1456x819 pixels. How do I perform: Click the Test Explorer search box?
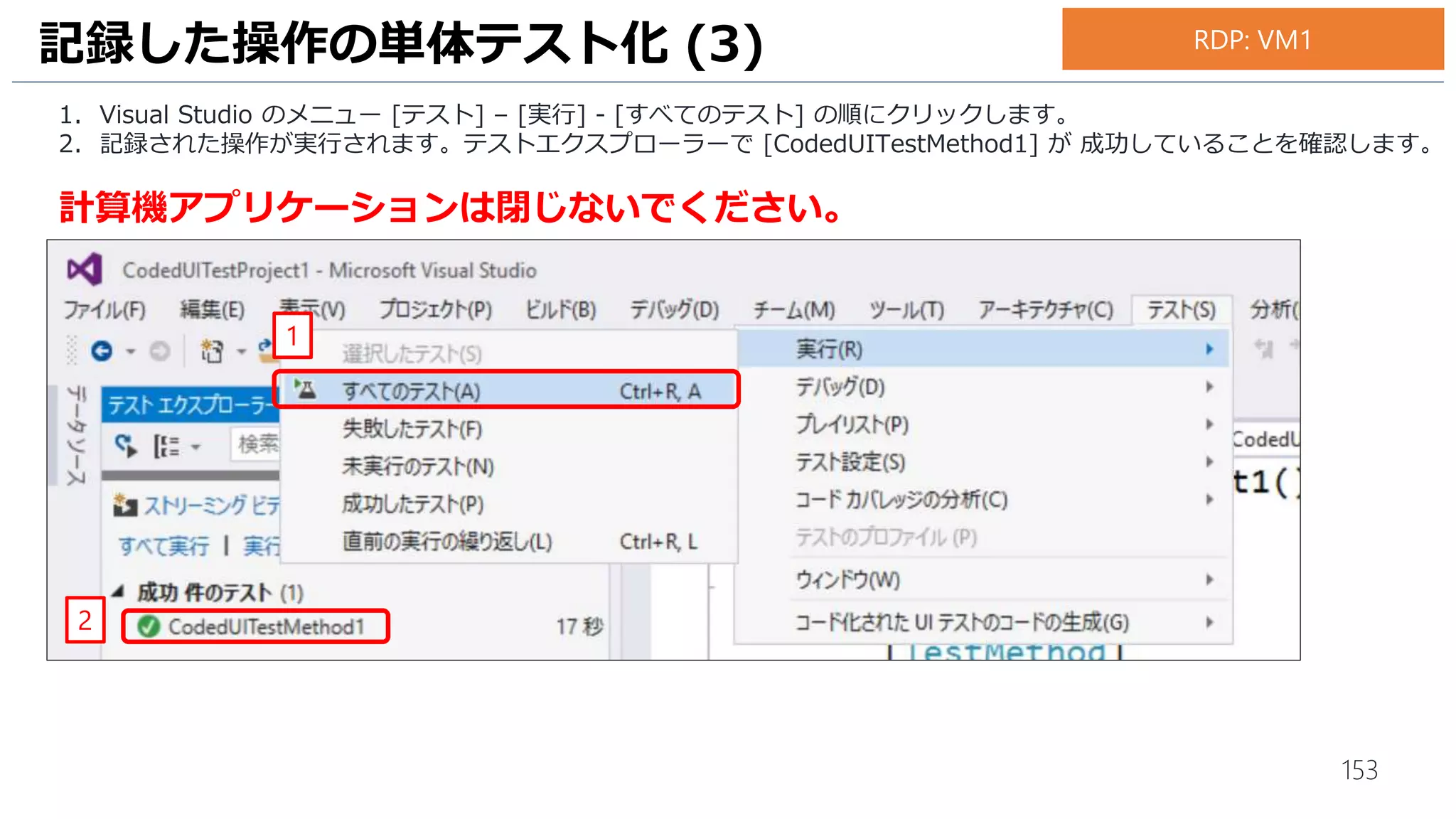click(255, 445)
